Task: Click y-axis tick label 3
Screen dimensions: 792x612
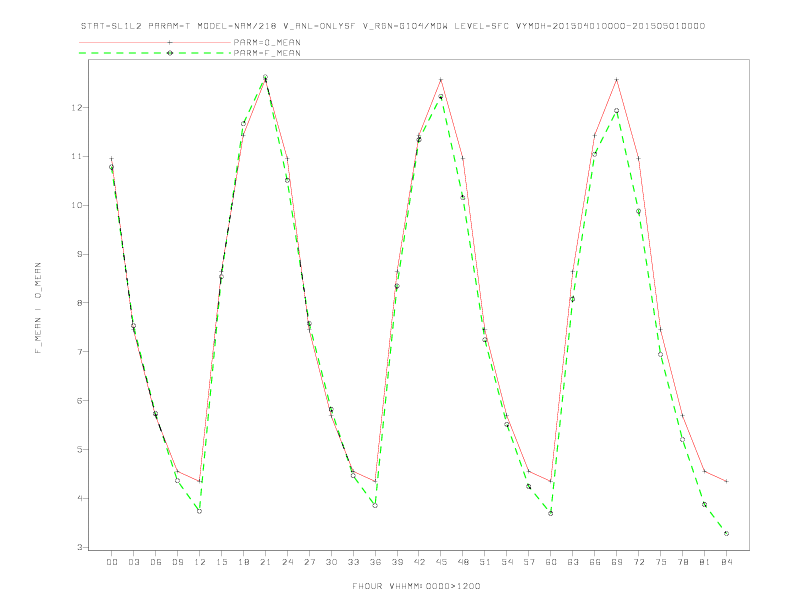Action: point(80,547)
